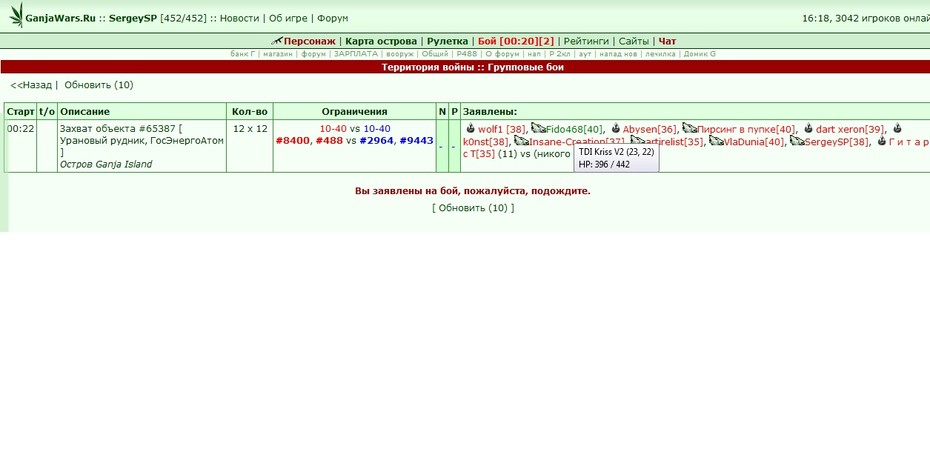The height and width of the screenshot is (455, 930).
Task: Open the напад нов quick link
Action: (618, 54)
